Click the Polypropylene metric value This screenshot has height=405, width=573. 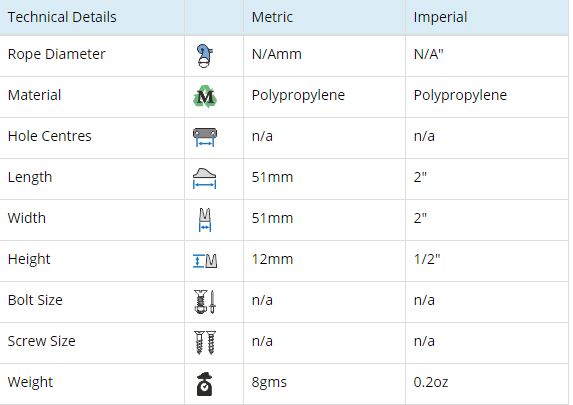tap(298, 95)
